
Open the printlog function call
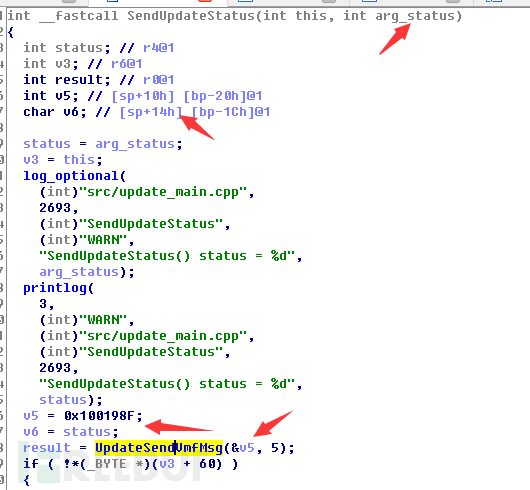click(54, 288)
